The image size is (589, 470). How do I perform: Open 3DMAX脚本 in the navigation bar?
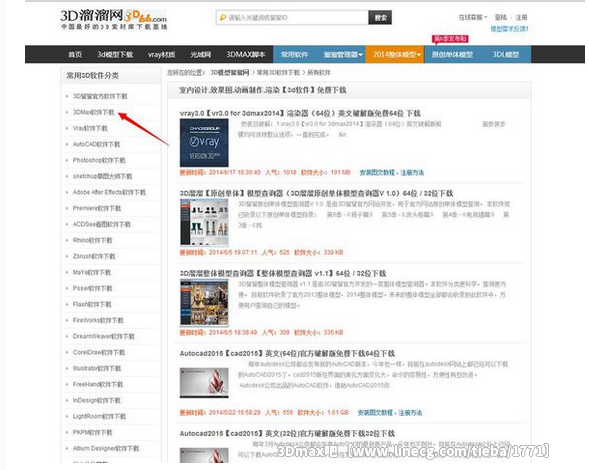coord(246,54)
